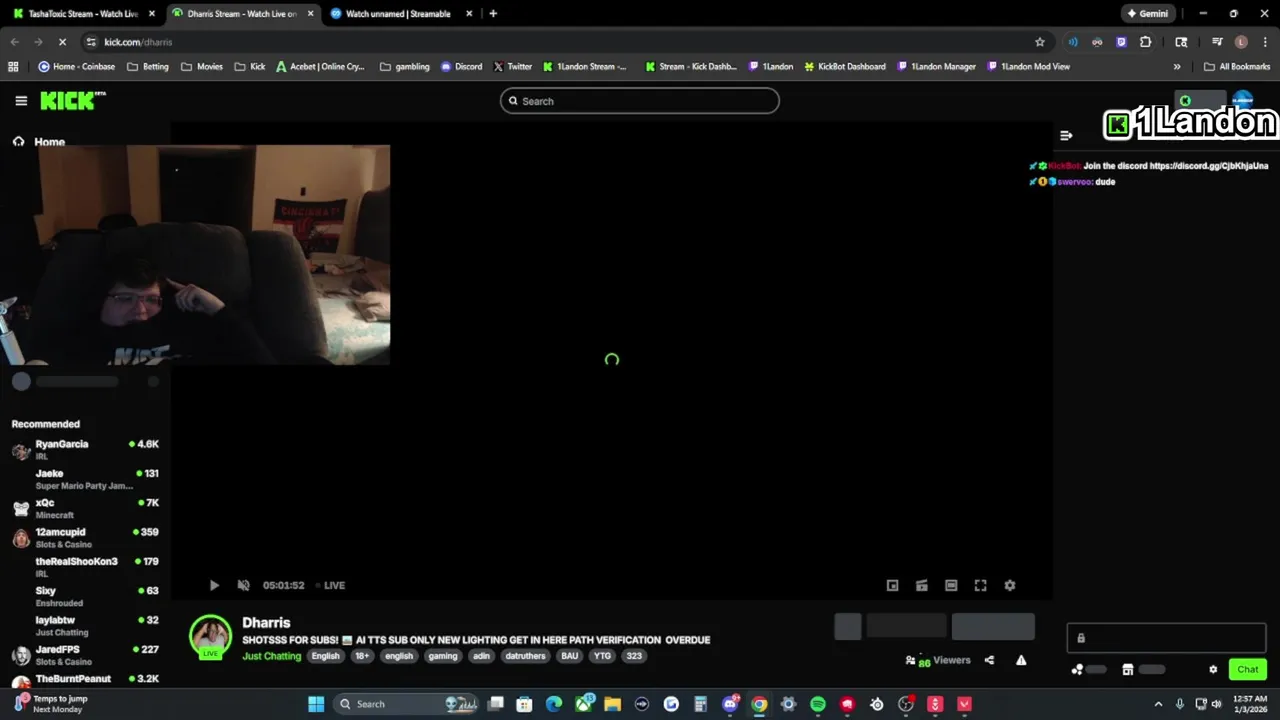Screen dimensions: 1280x720
Task: Show hidden system tray icons
Action: point(1158,704)
